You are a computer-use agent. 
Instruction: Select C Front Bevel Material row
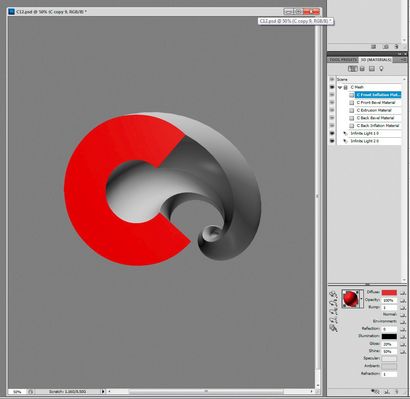click(x=378, y=103)
